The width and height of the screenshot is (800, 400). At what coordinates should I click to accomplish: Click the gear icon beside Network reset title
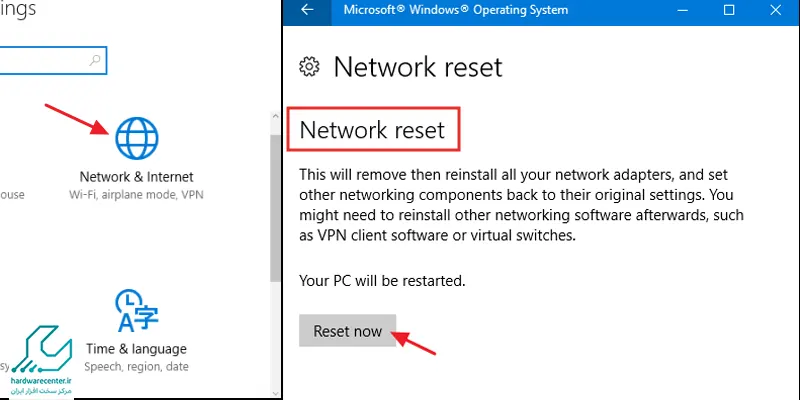tap(310, 67)
